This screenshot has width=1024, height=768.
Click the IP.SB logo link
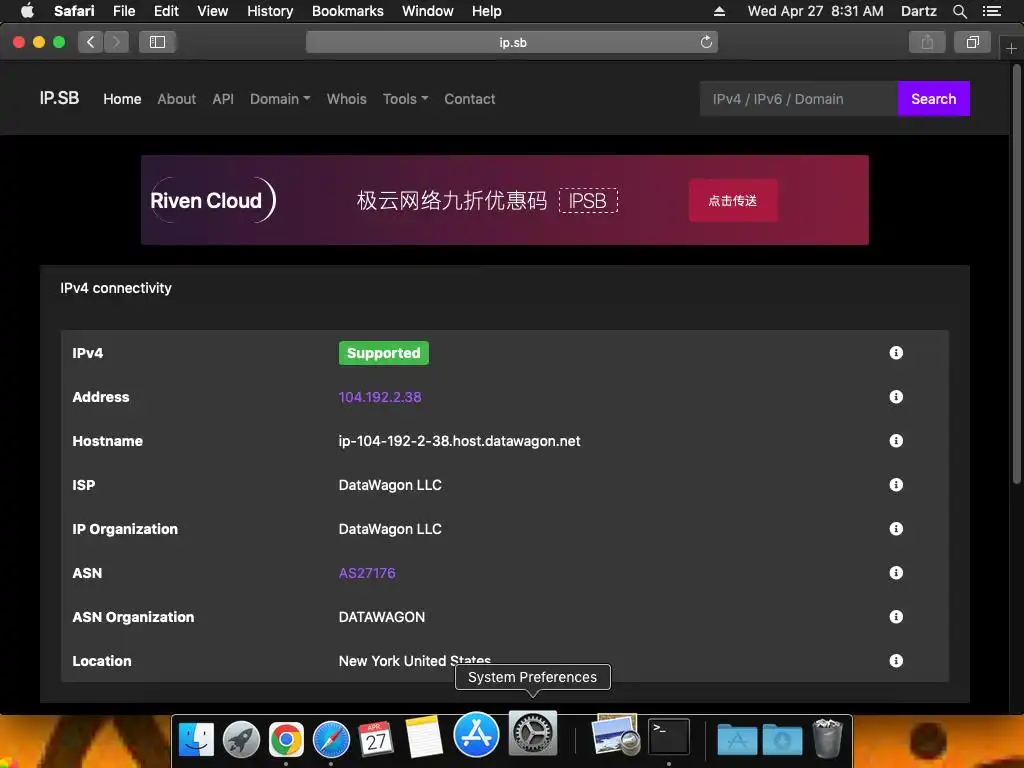point(59,98)
